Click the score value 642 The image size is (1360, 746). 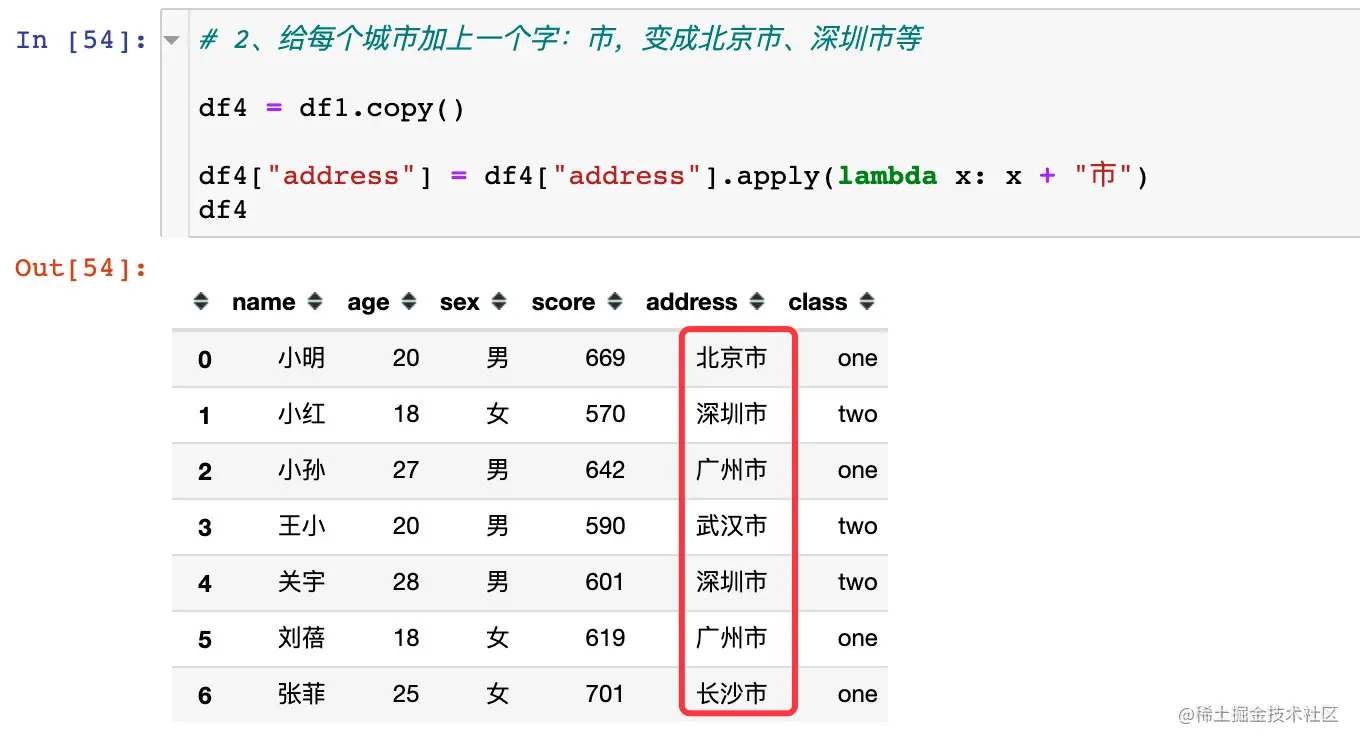click(x=605, y=470)
